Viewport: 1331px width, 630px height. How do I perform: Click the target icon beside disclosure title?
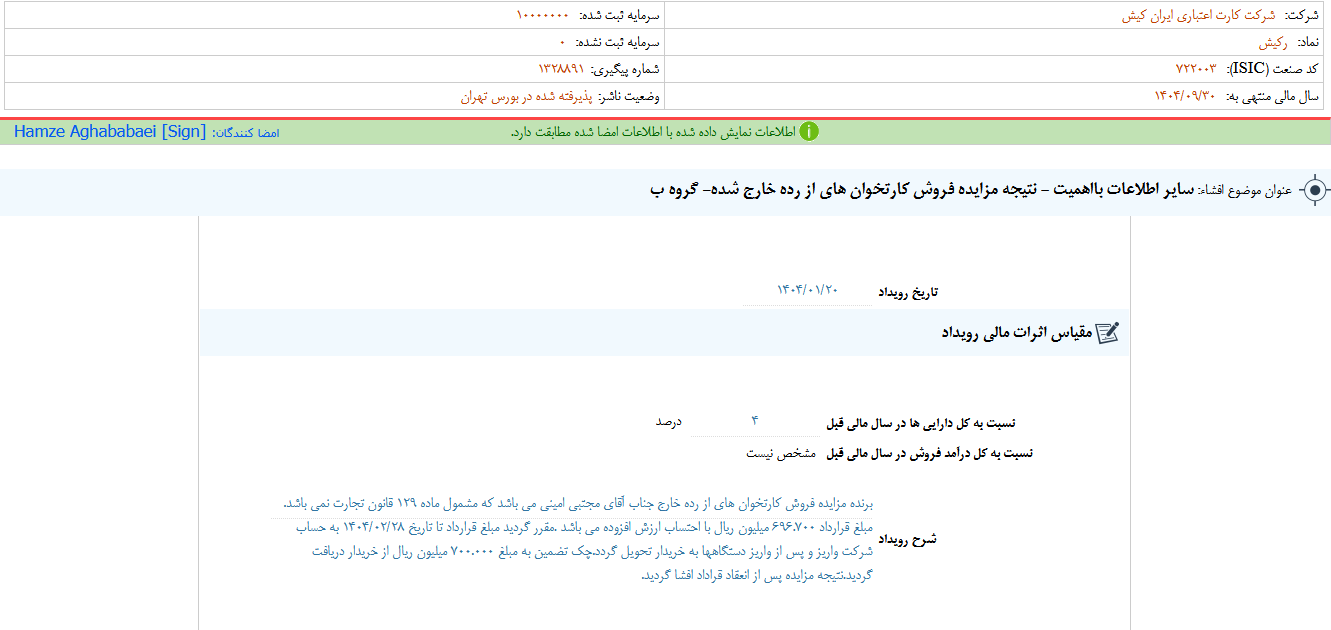[x=1316, y=190]
